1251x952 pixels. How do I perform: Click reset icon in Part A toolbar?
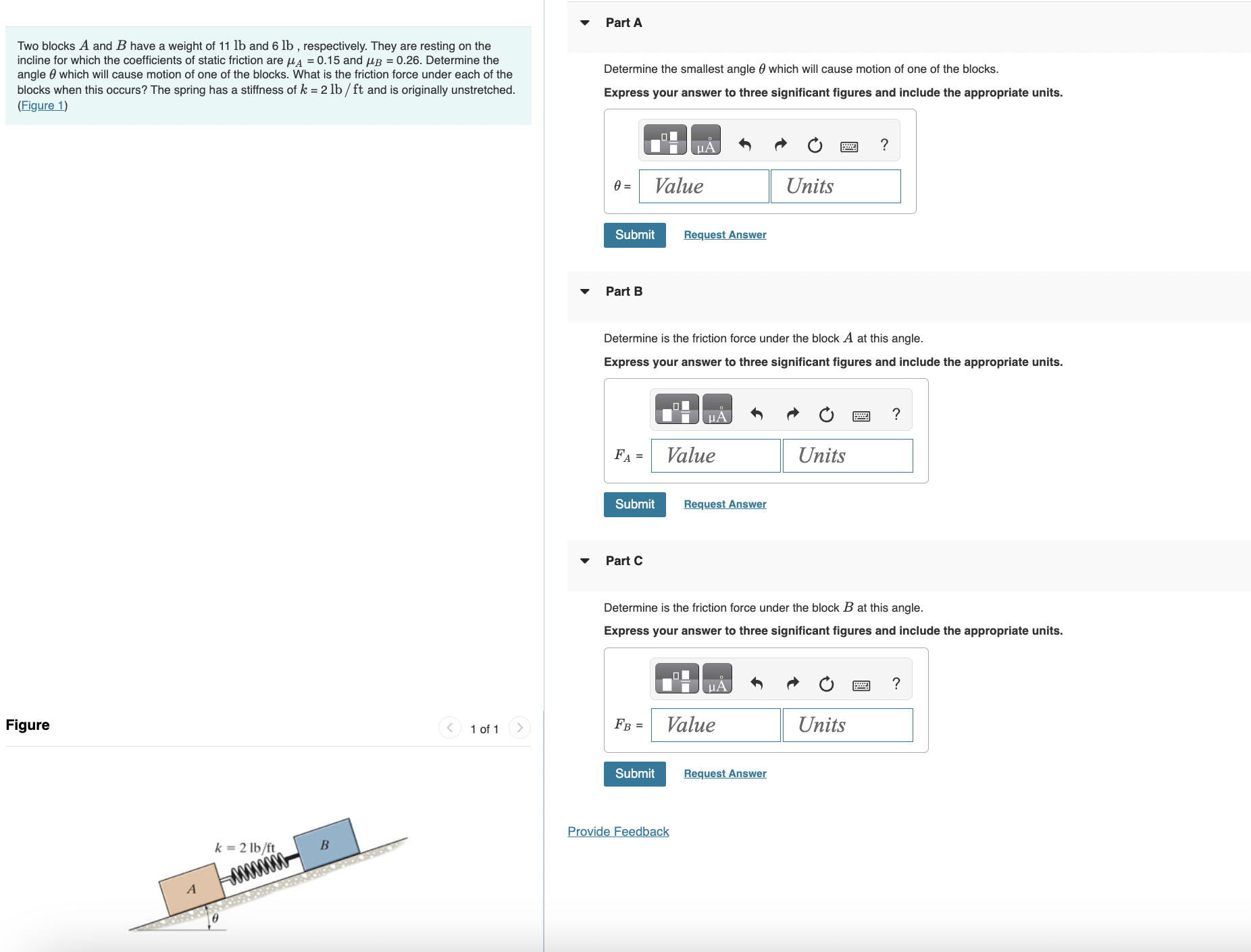(815, 145)
